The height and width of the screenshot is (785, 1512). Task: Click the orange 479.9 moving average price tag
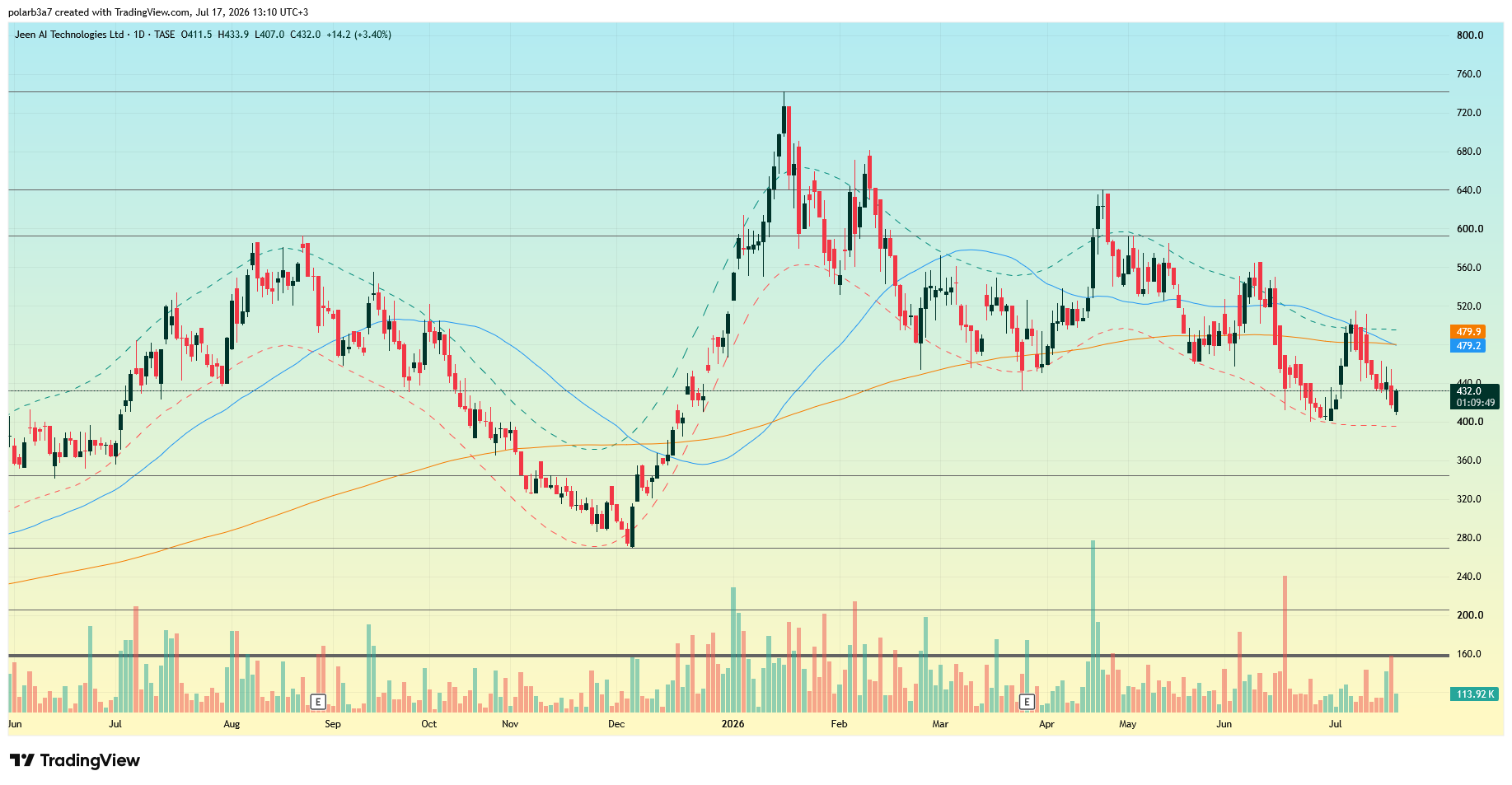click(x=1468, y=332)
